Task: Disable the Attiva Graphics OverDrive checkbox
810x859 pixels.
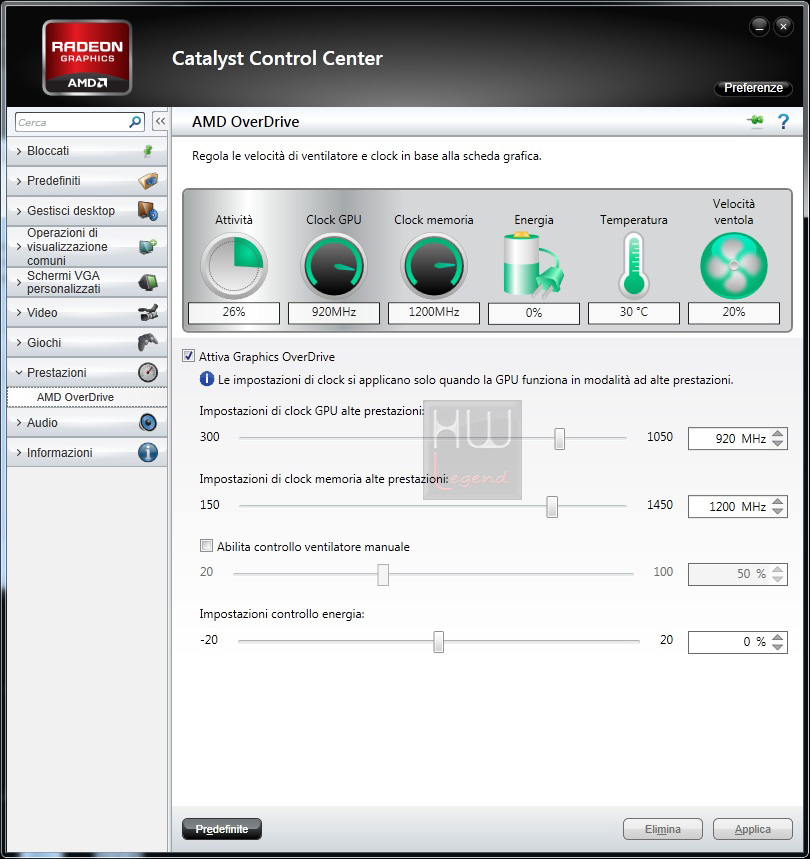Action: point(188,356)
